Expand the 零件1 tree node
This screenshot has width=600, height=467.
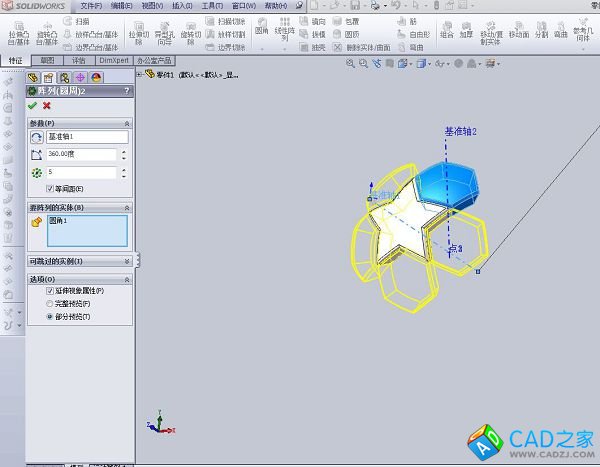138,75
